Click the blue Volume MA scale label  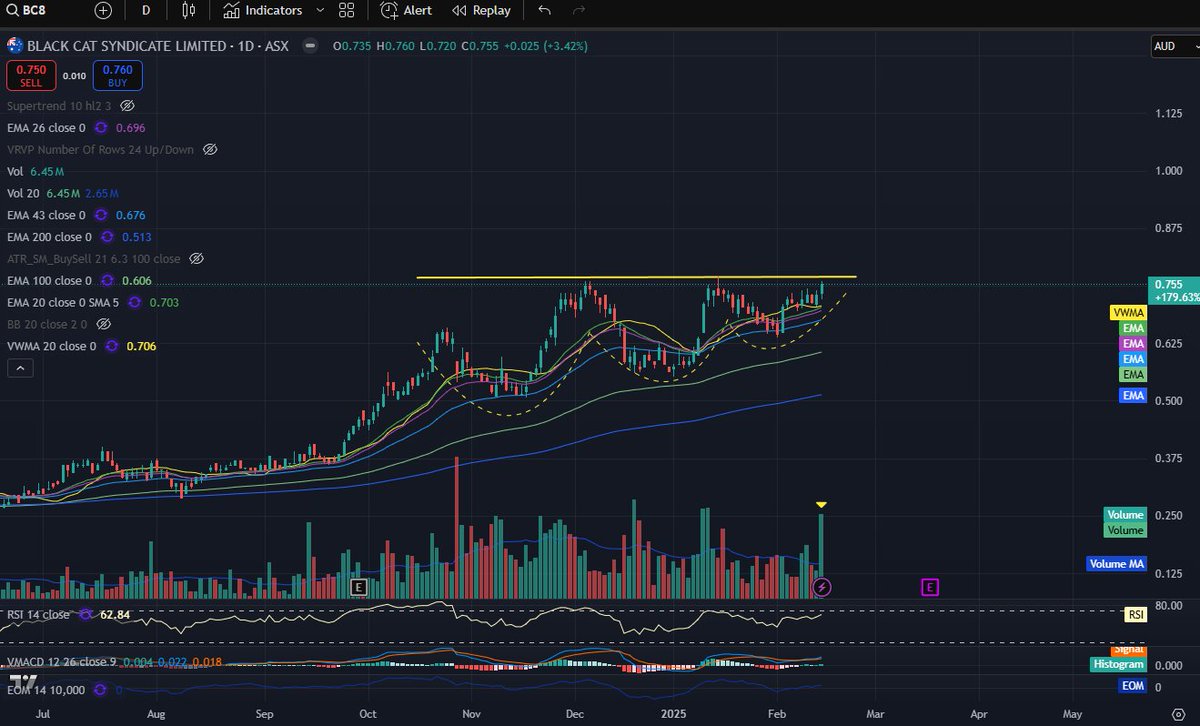point(1115,564)
